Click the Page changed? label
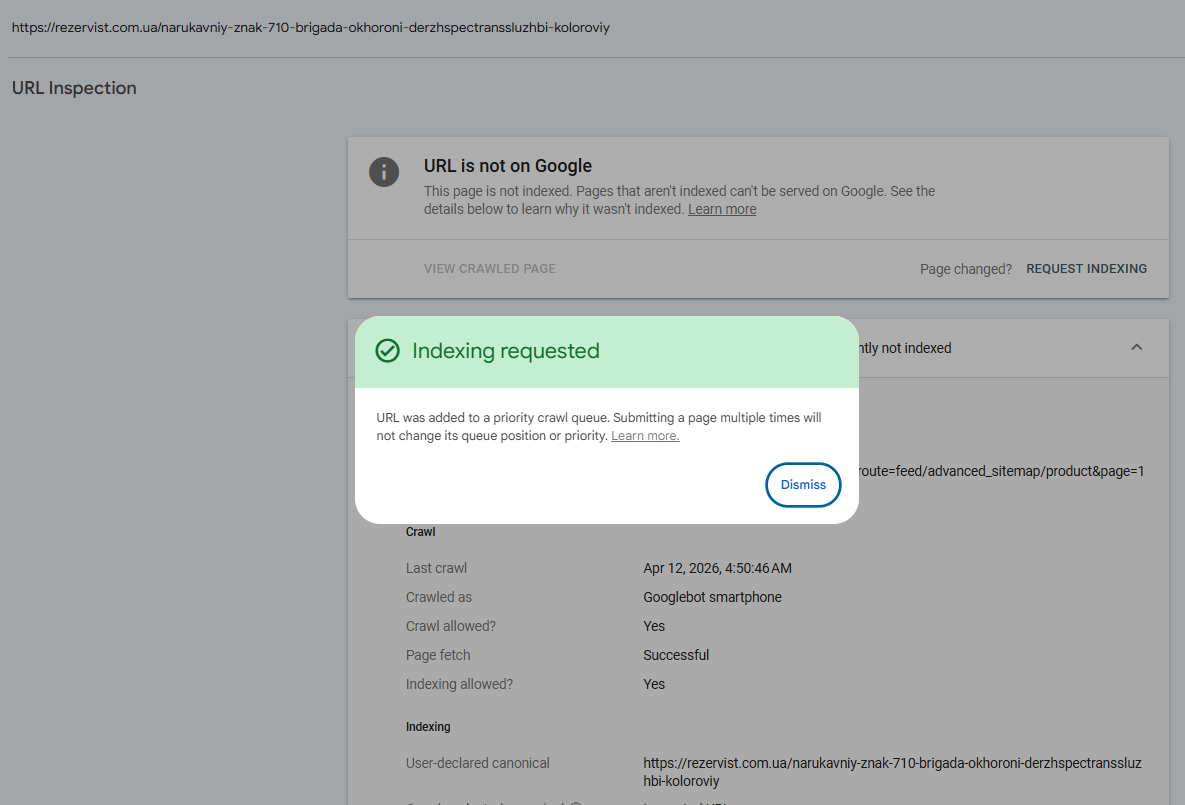Screen dimensions: 1185x805 pyautogui.click(x=966, y=269)
